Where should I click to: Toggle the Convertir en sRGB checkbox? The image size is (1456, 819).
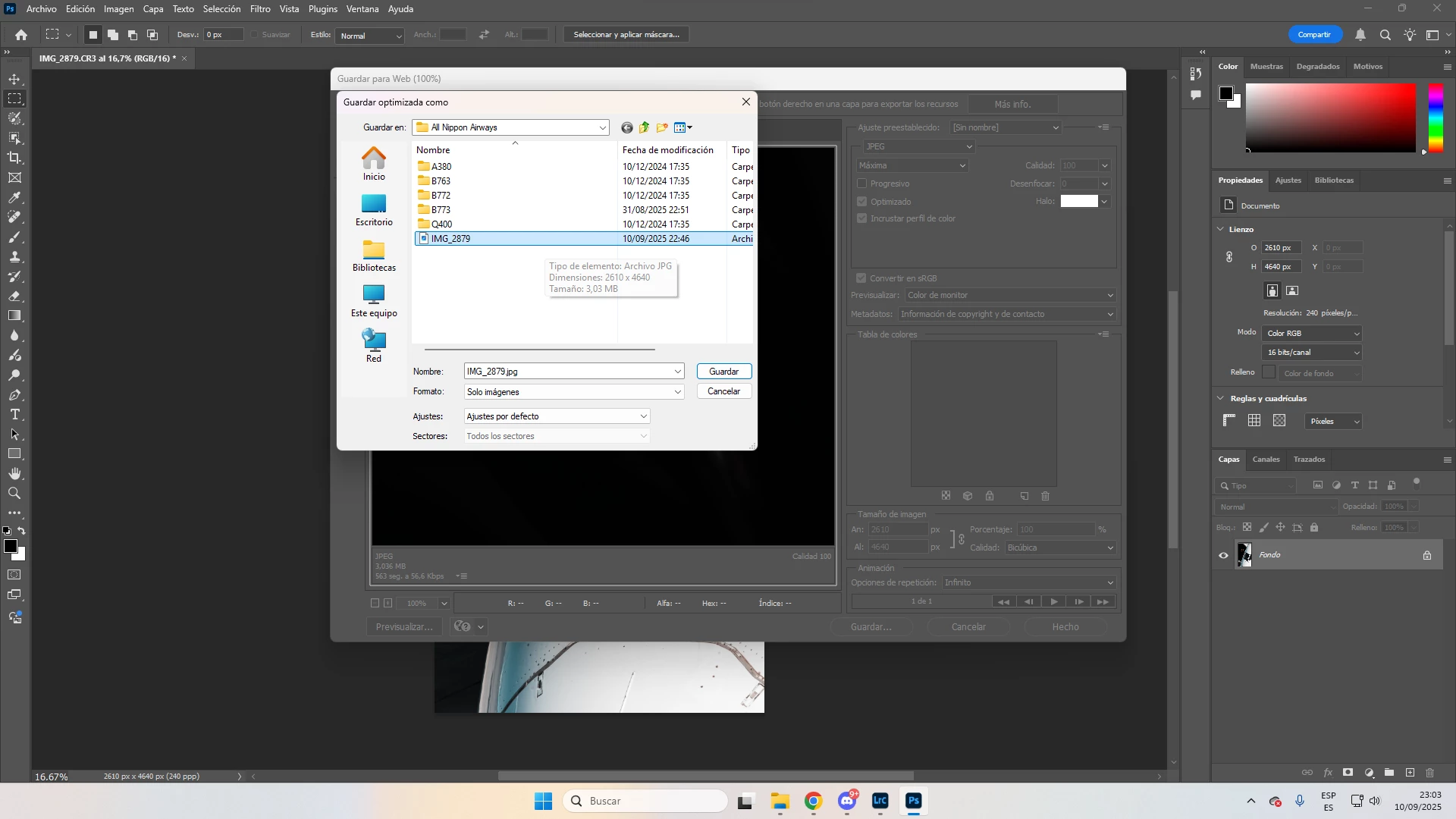861,278
